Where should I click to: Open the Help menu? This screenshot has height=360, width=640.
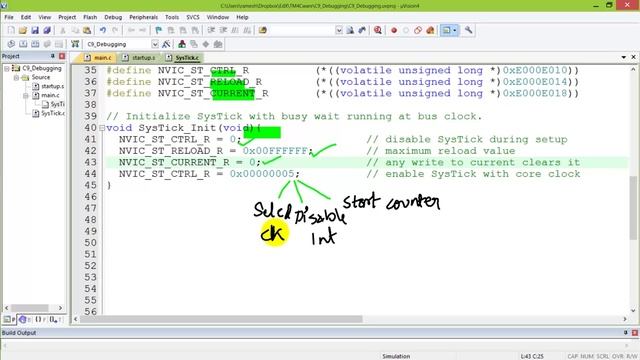[x=242, y=17]
